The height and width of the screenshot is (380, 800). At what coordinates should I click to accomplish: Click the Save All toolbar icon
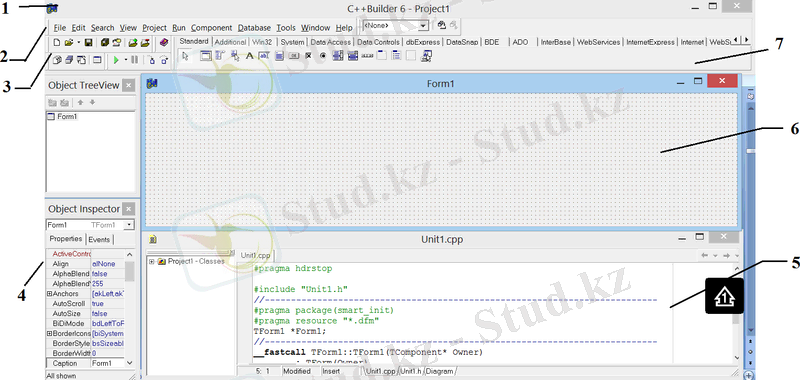point(104,42)
